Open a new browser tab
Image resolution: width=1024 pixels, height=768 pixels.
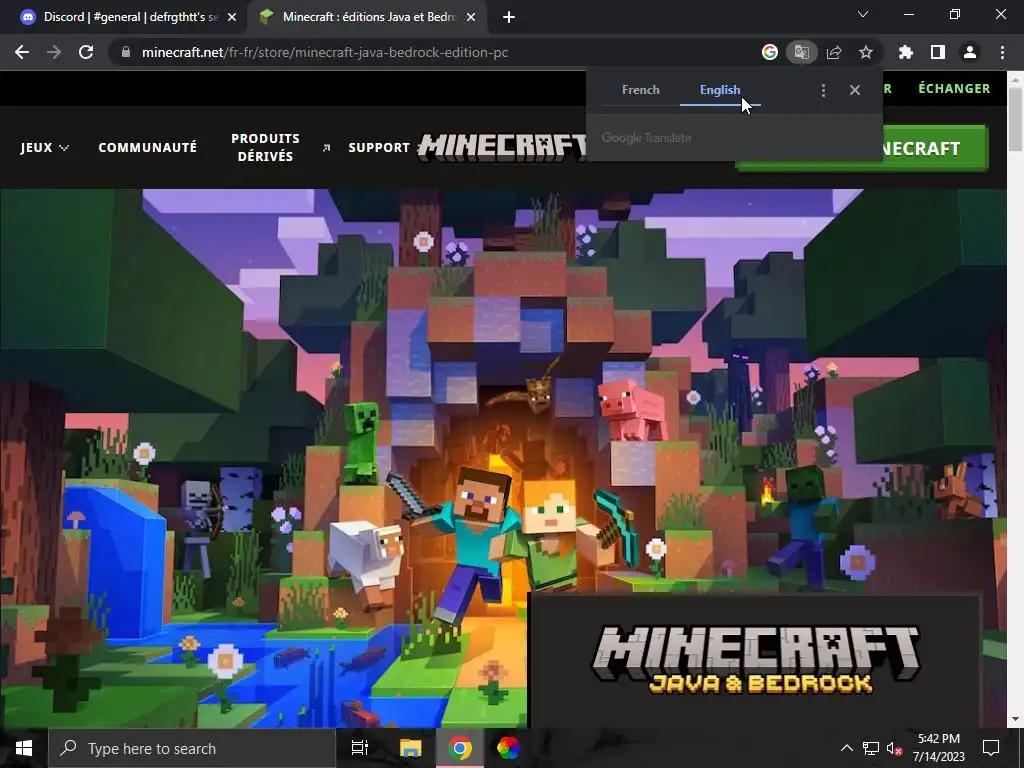click(x=509, y=17)
